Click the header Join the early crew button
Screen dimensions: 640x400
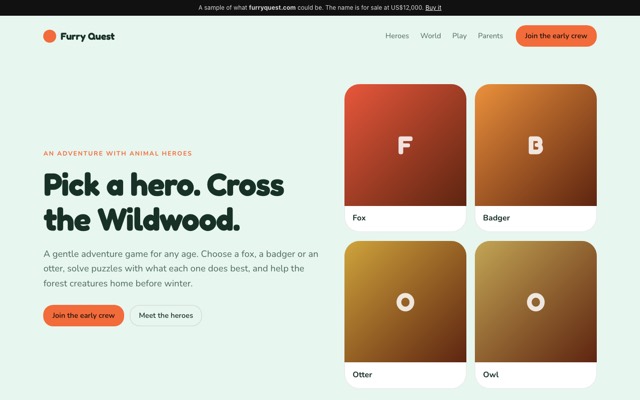(x=556, y=36)
